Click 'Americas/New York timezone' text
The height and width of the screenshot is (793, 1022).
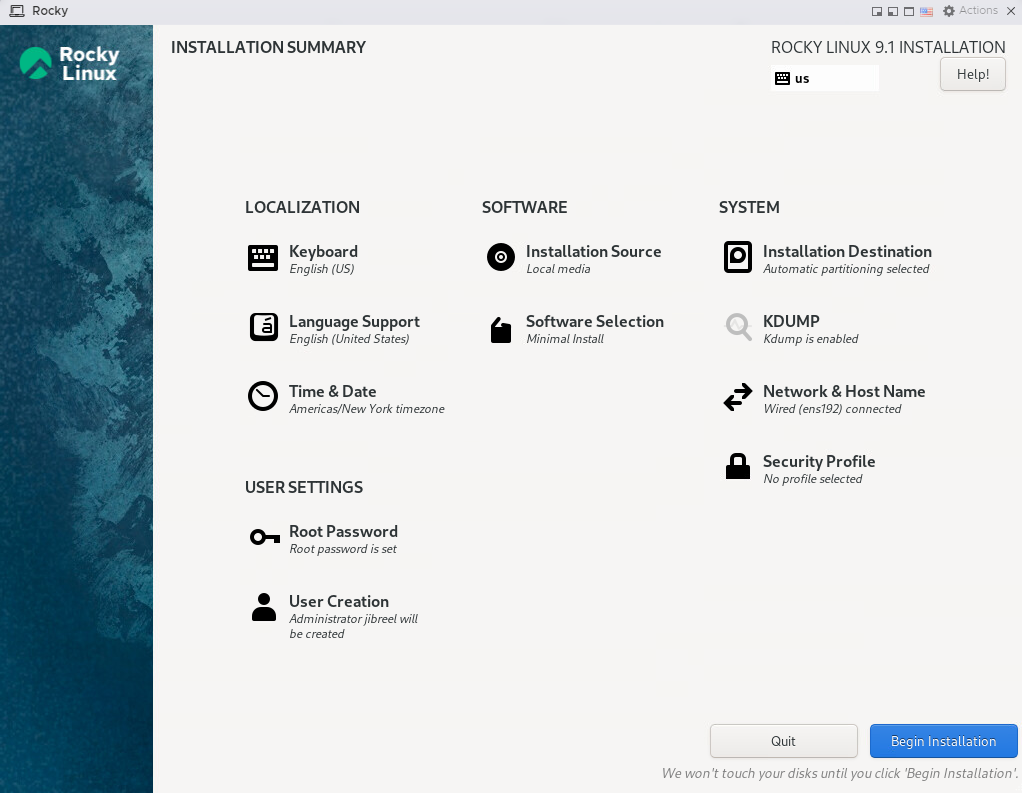coord(366,409)
